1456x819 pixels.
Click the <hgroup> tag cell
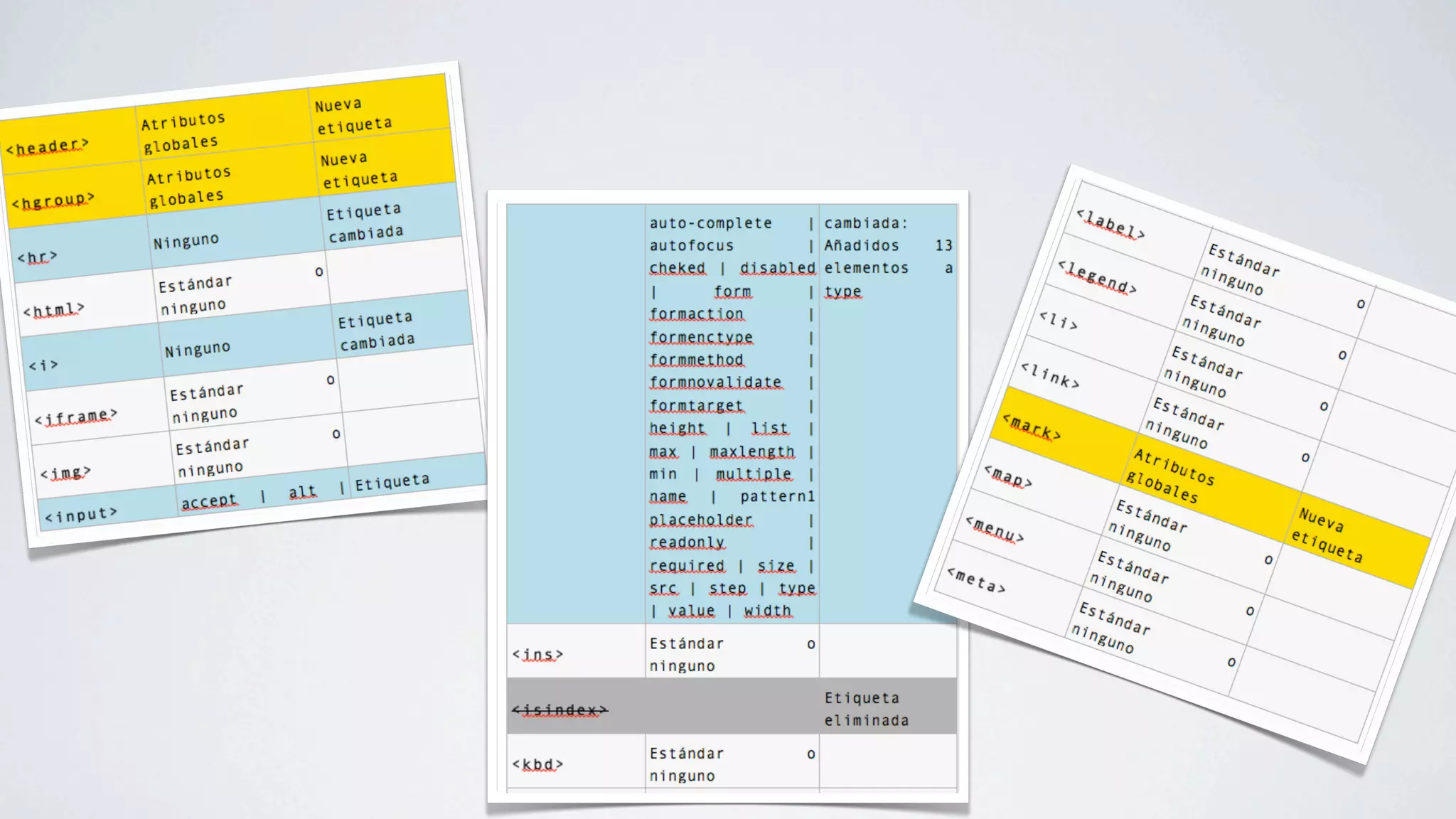coord(53,201)
